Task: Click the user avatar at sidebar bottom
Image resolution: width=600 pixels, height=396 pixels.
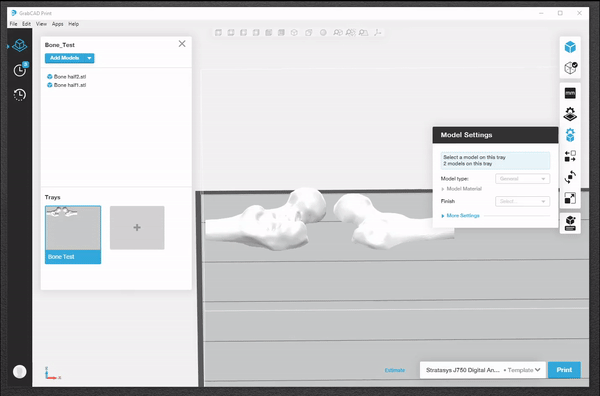Action: [x=20, y=371]
